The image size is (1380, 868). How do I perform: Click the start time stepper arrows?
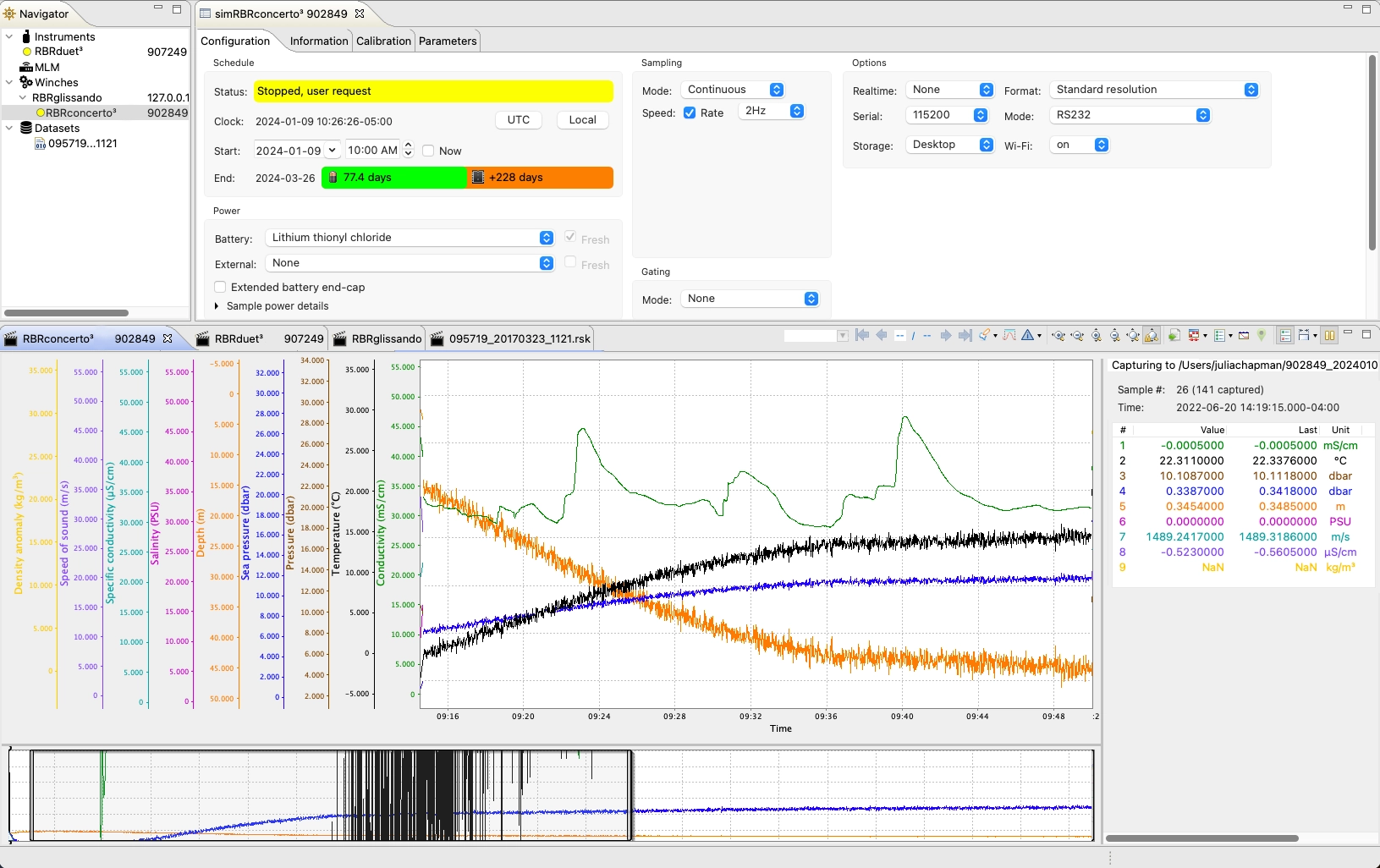[408, 150]
